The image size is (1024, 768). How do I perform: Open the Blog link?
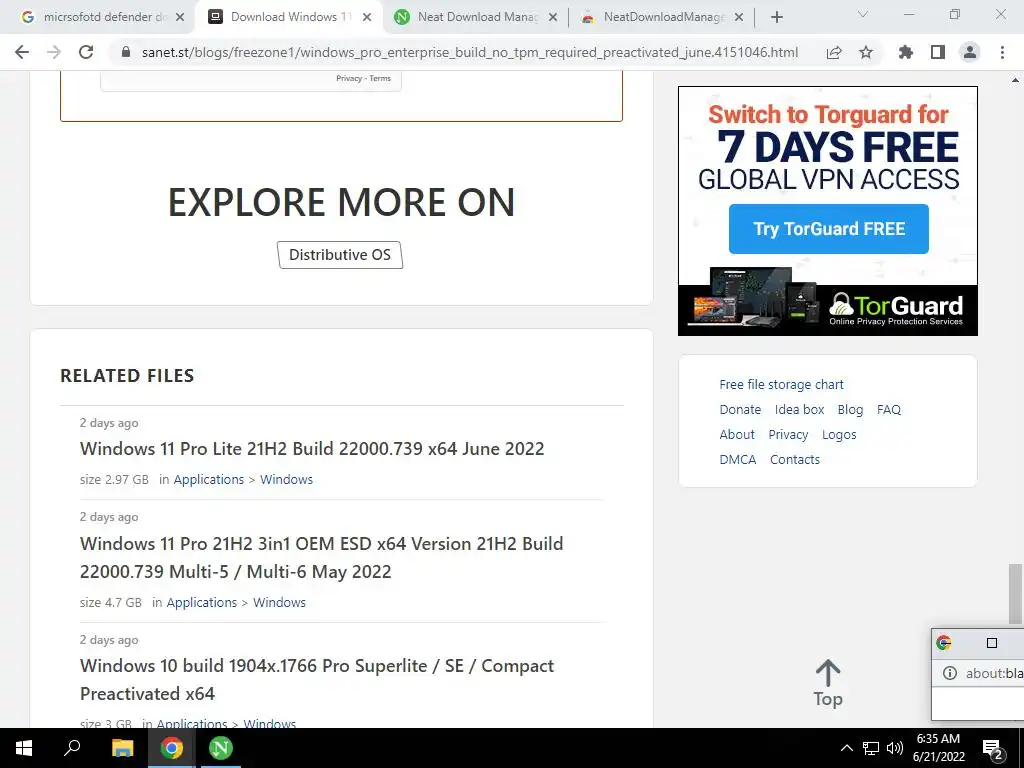850,409
